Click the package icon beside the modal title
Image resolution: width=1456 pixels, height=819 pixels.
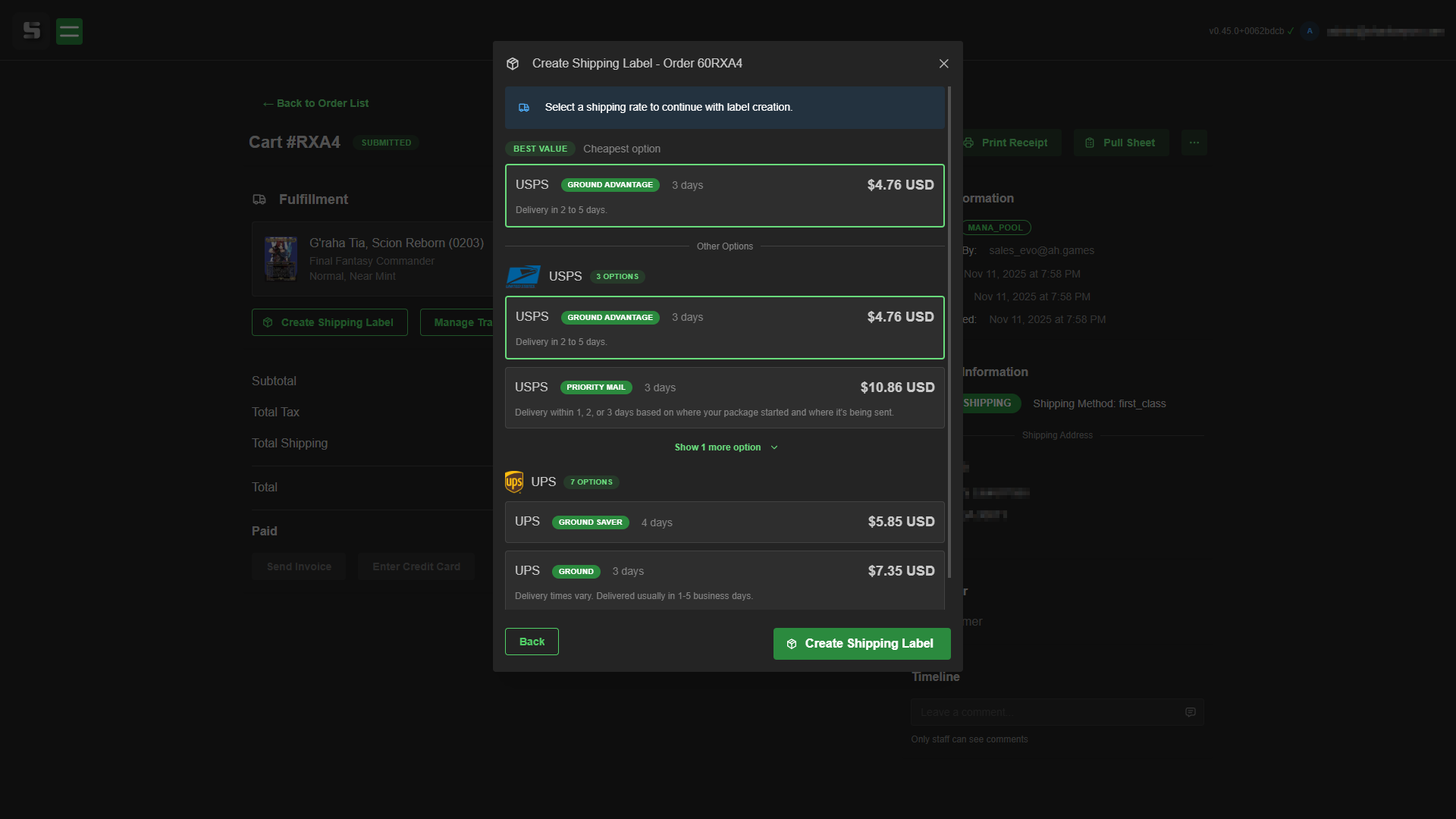tap(513, 64)
